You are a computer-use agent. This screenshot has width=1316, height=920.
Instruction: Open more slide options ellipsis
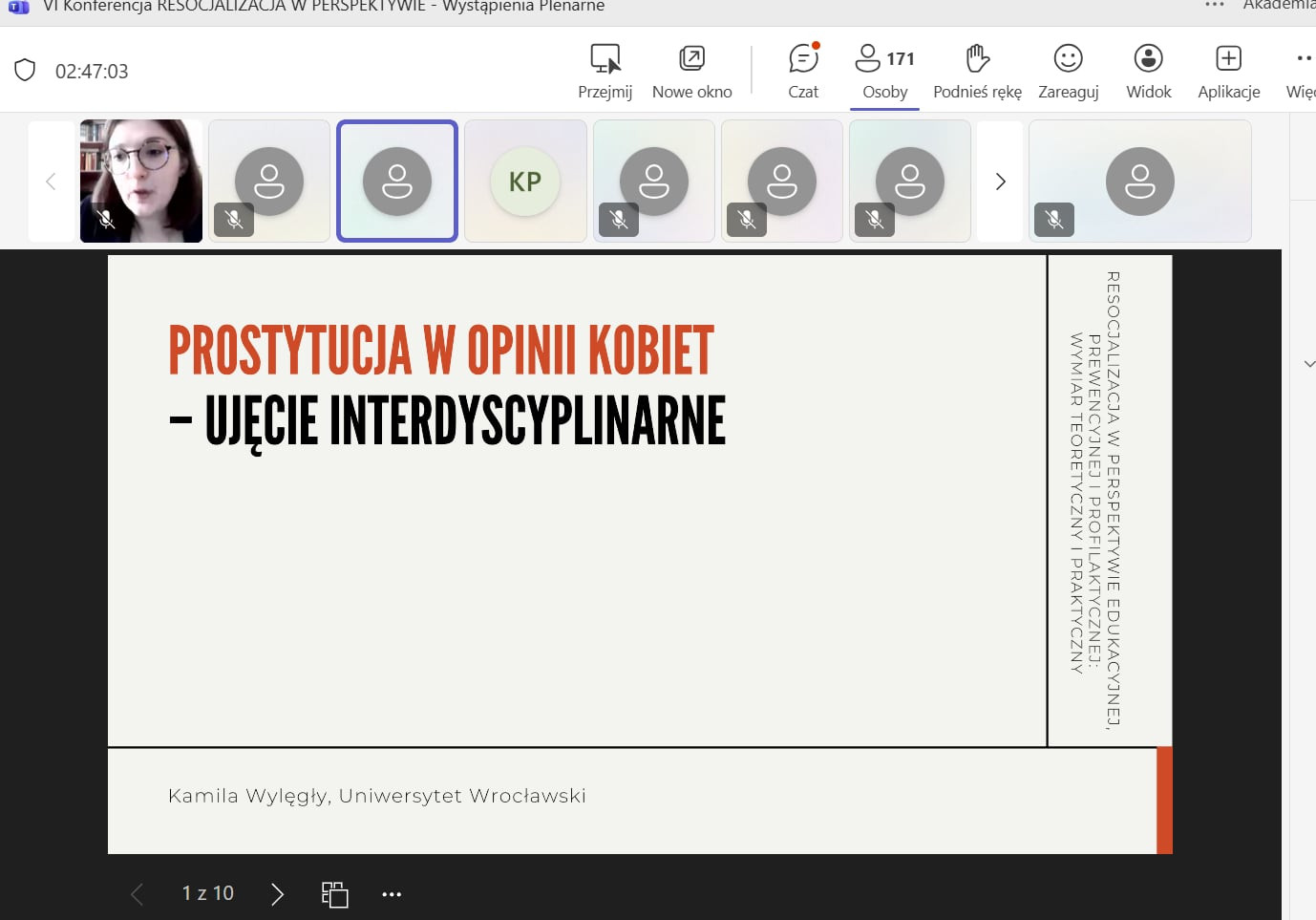click(x=392, y=894)
